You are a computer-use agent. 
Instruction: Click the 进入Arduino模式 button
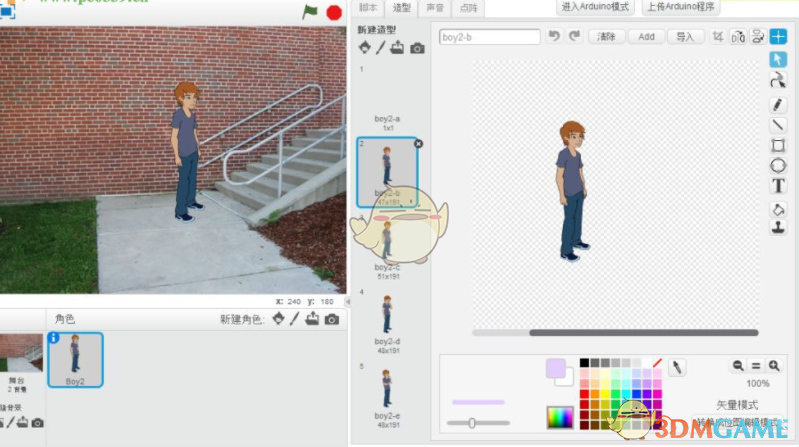pos(595,7)
